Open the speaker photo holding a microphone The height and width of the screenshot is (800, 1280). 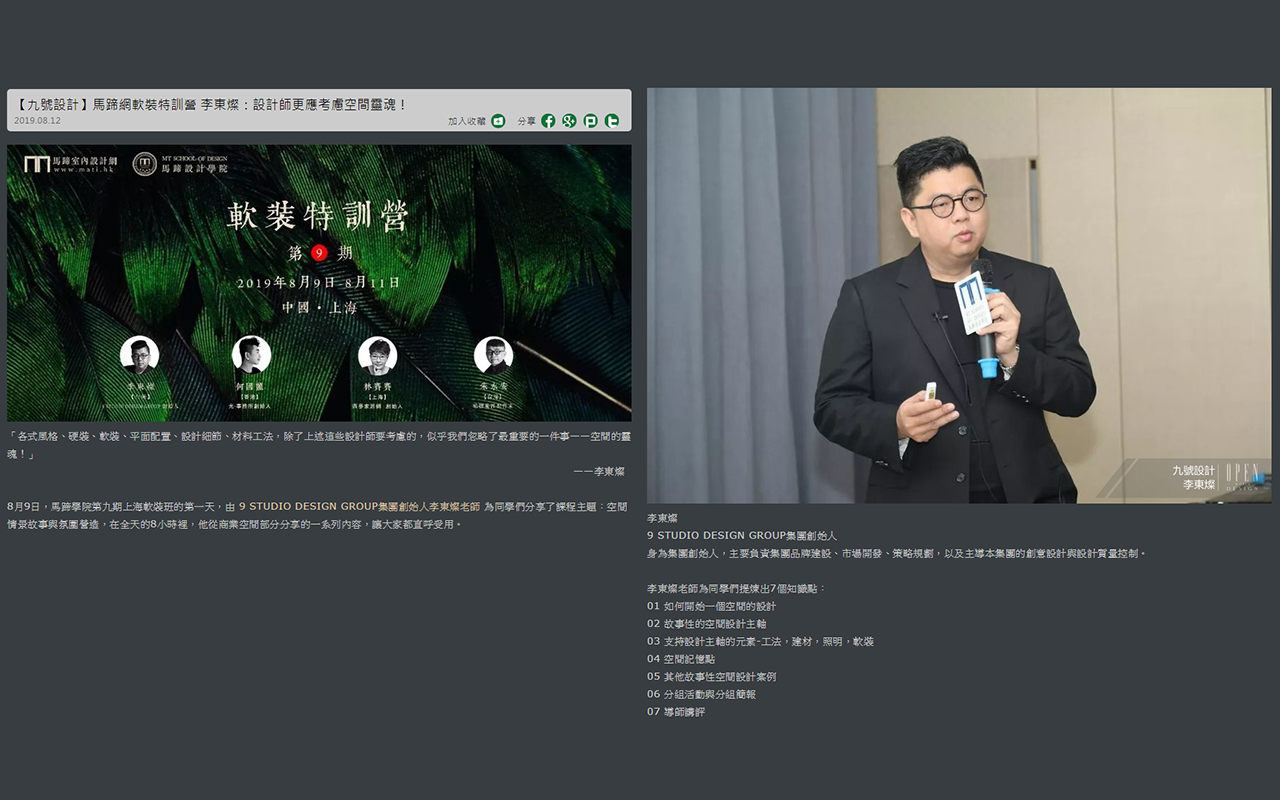pos(958,295)
